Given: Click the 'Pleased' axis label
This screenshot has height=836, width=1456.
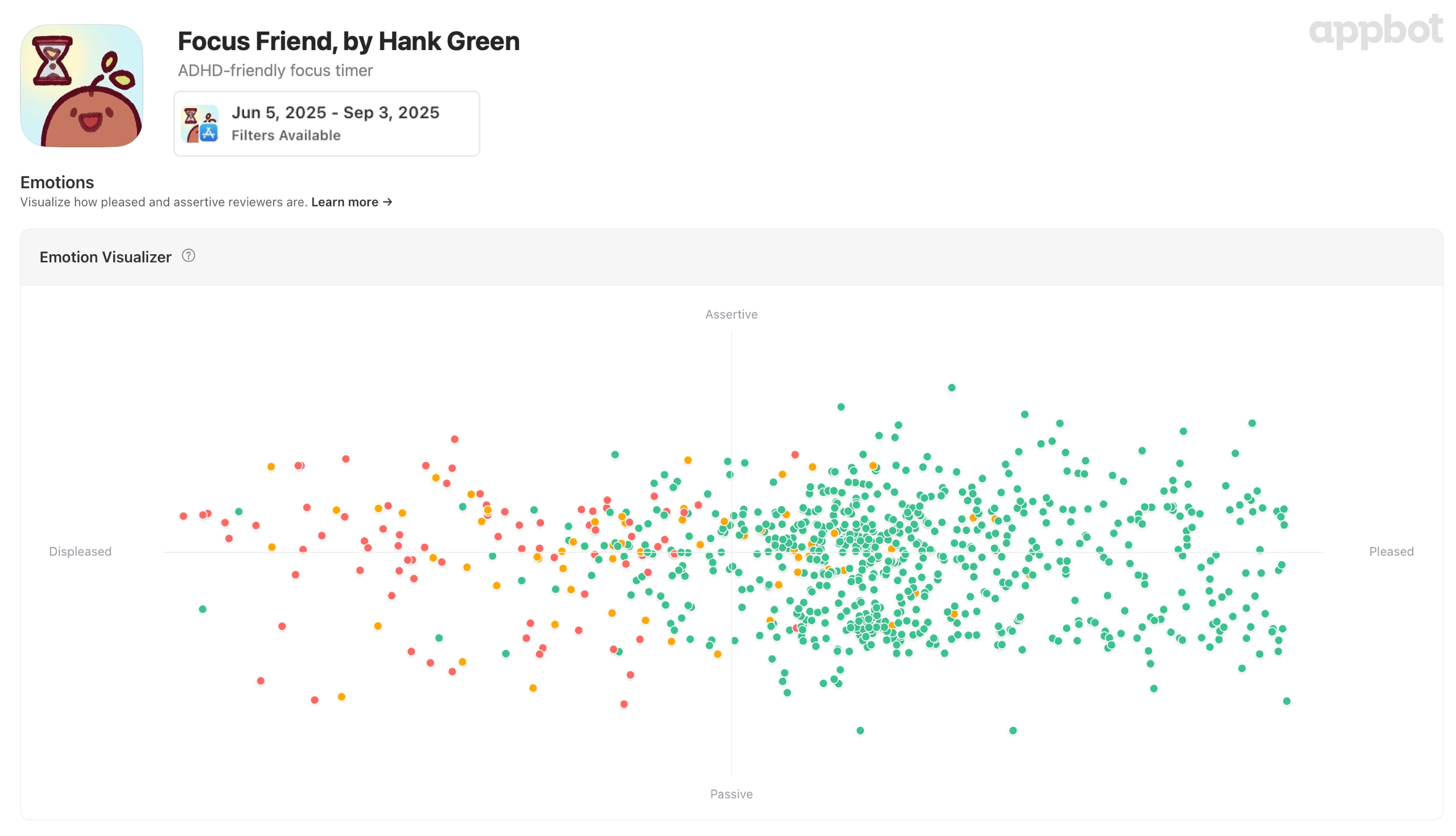Looking at the screenshot, I should tap(1391, 552).
